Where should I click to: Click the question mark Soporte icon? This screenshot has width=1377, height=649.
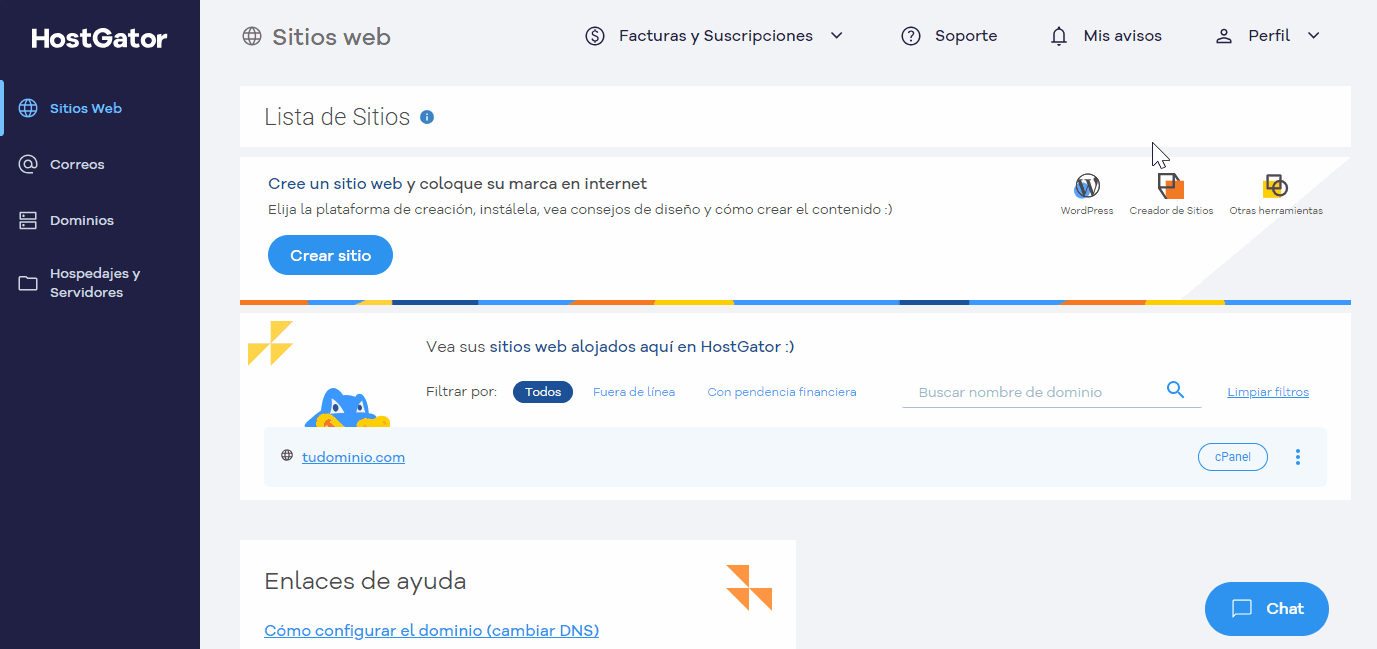(911, 36)
